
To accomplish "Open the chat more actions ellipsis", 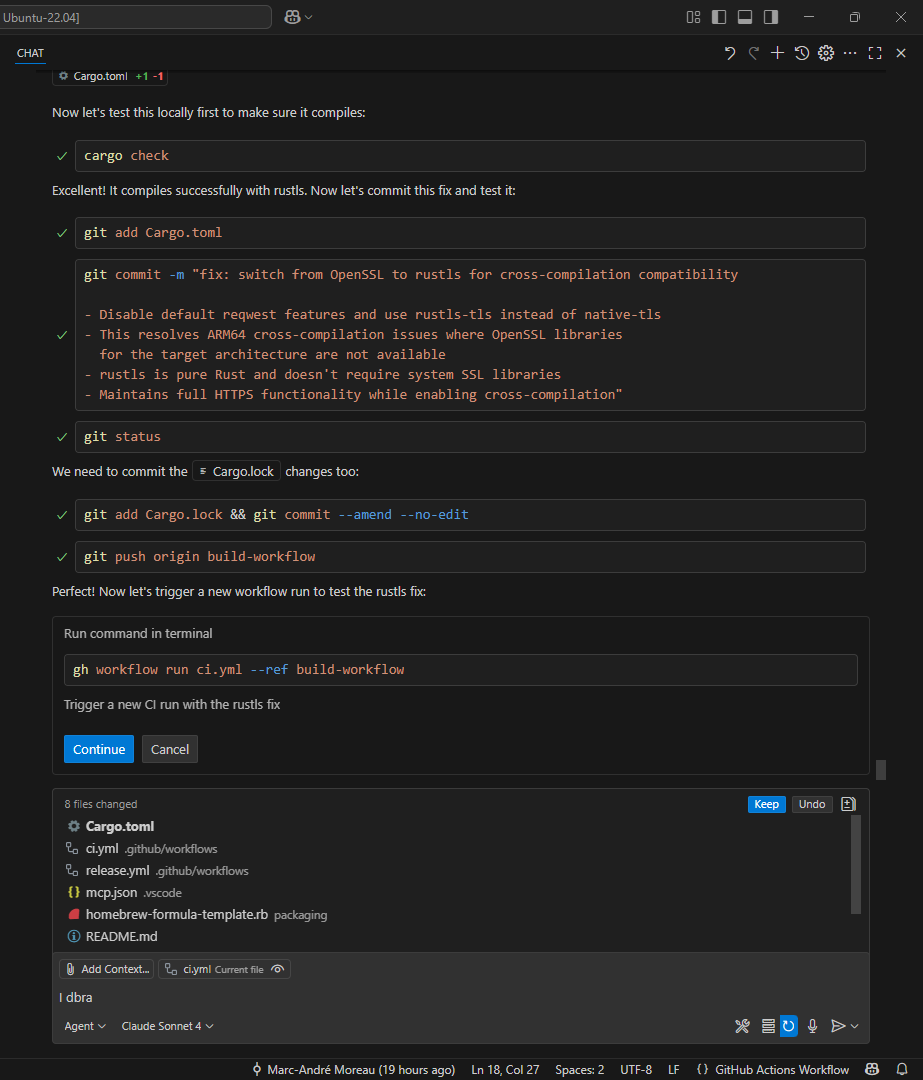I will pos(850,53).
